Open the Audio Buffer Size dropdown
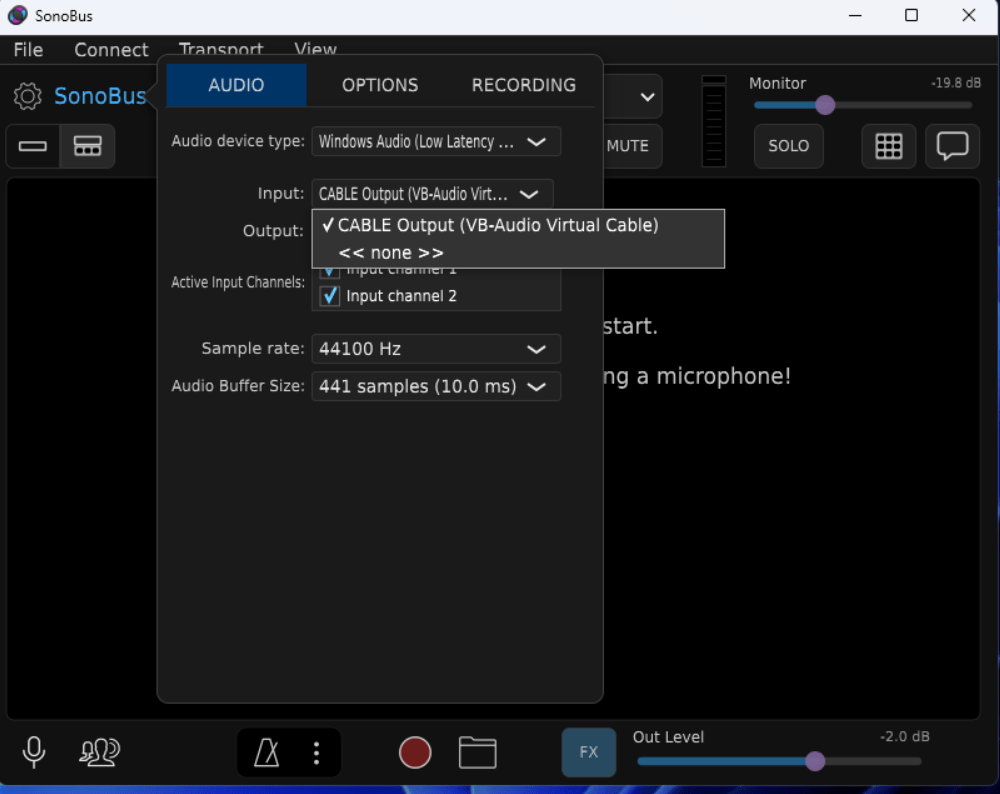 [436, 386]
